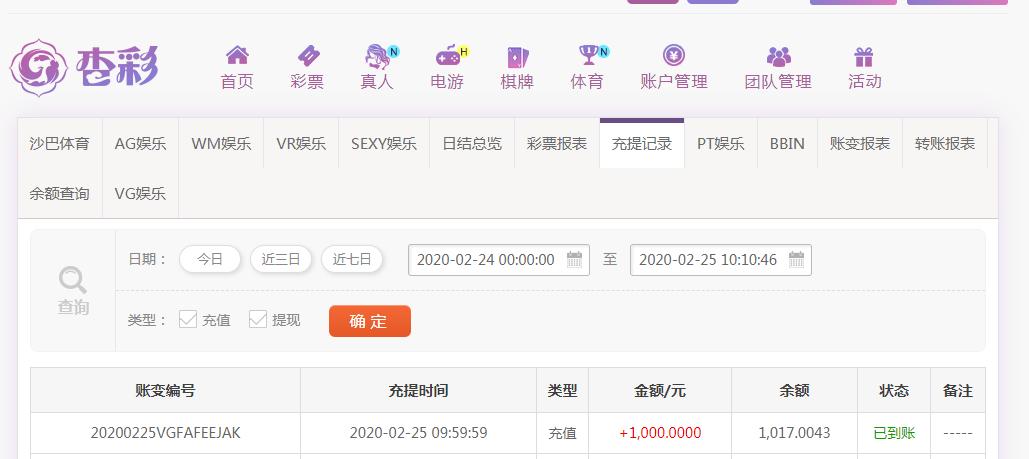The height and width of the screenshot is (459, 1029).
Task: Switch to the AG娱乐 tab
Action: point(140,143)
